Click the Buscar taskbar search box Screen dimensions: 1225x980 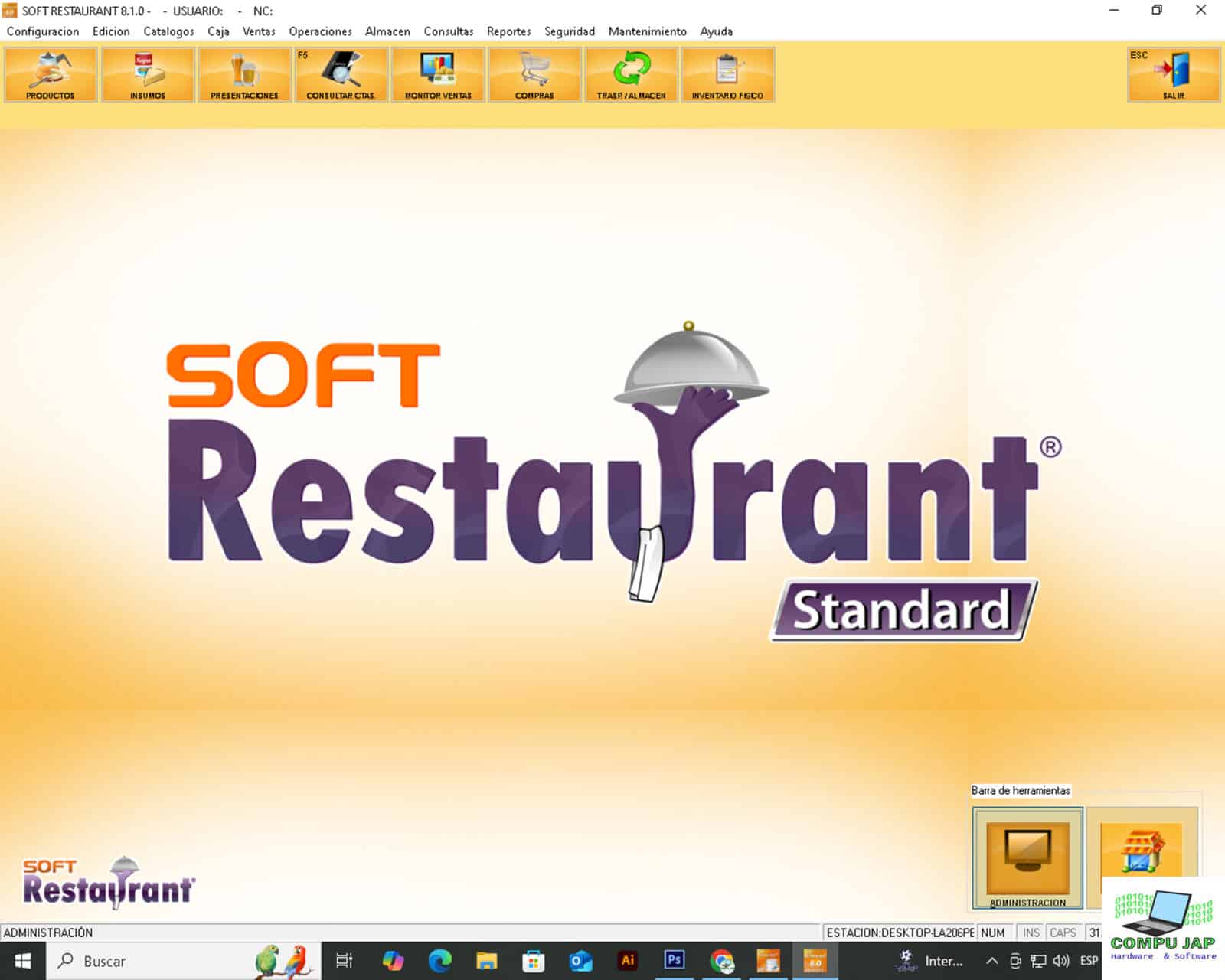(x=184, y=961)
